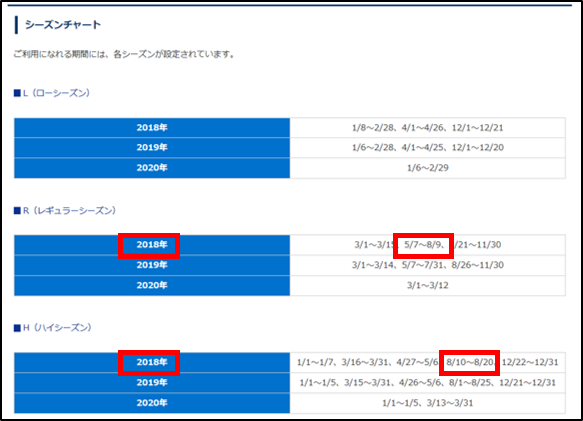Click the 8/10～8/20 date range

[x=470, y=362]
